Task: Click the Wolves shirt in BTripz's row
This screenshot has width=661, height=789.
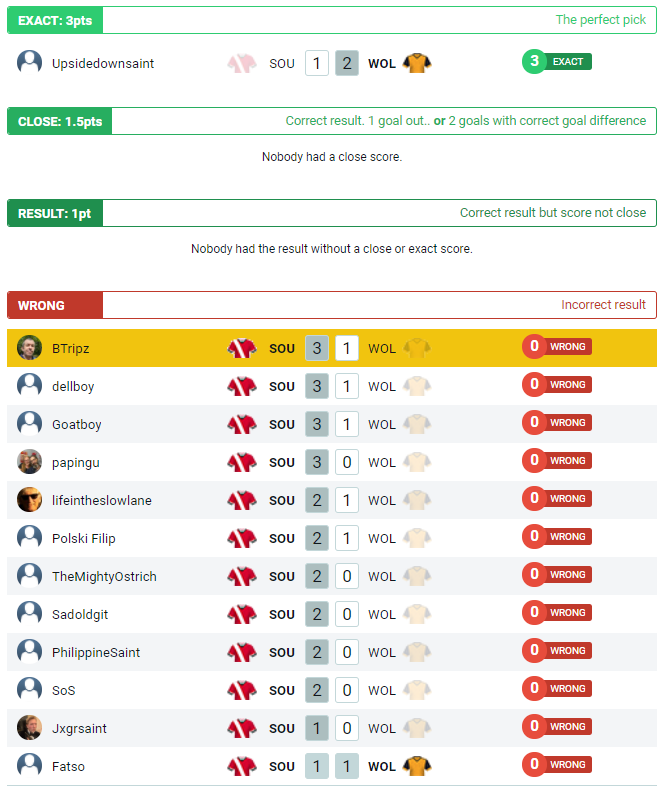Action: 417,348
